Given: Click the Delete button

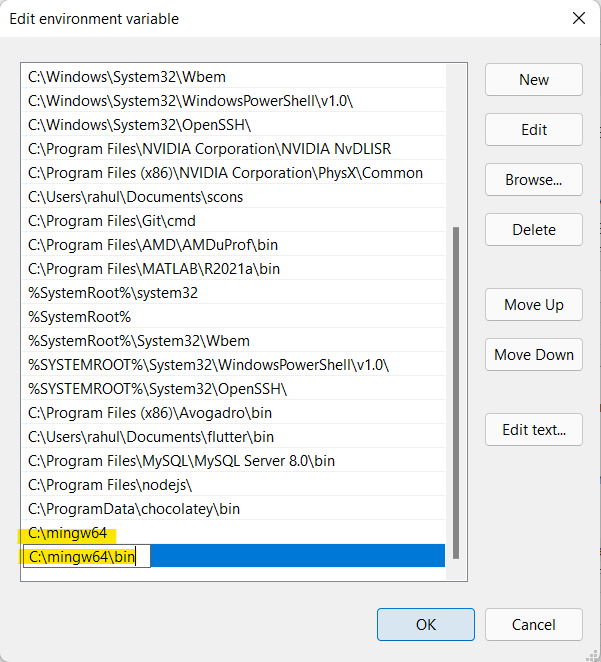Looking at the screenshot, I should tap(533, 229).
